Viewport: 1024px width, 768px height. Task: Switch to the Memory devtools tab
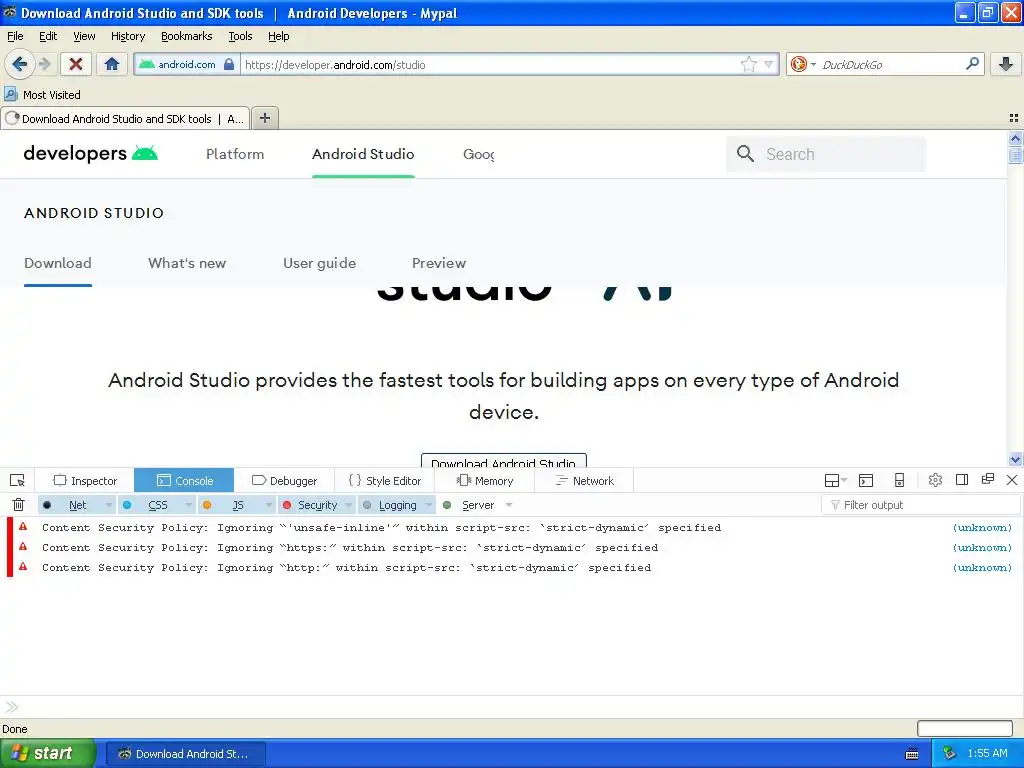485,481
